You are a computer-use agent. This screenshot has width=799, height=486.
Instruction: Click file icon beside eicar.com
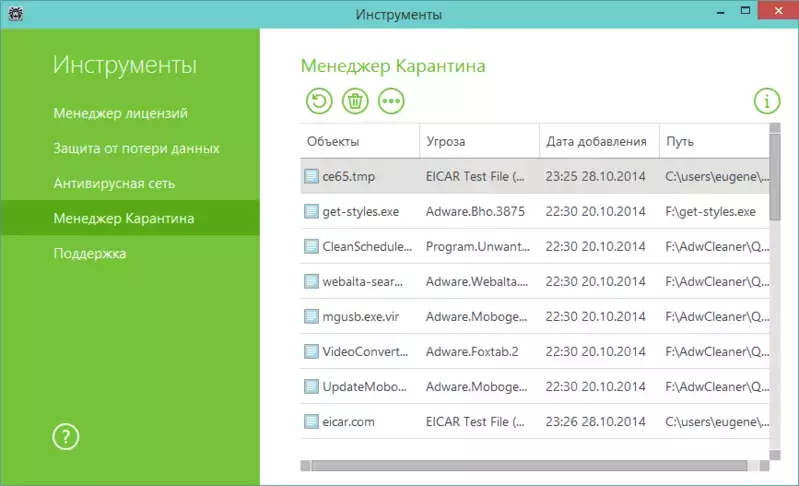point(311,422)
